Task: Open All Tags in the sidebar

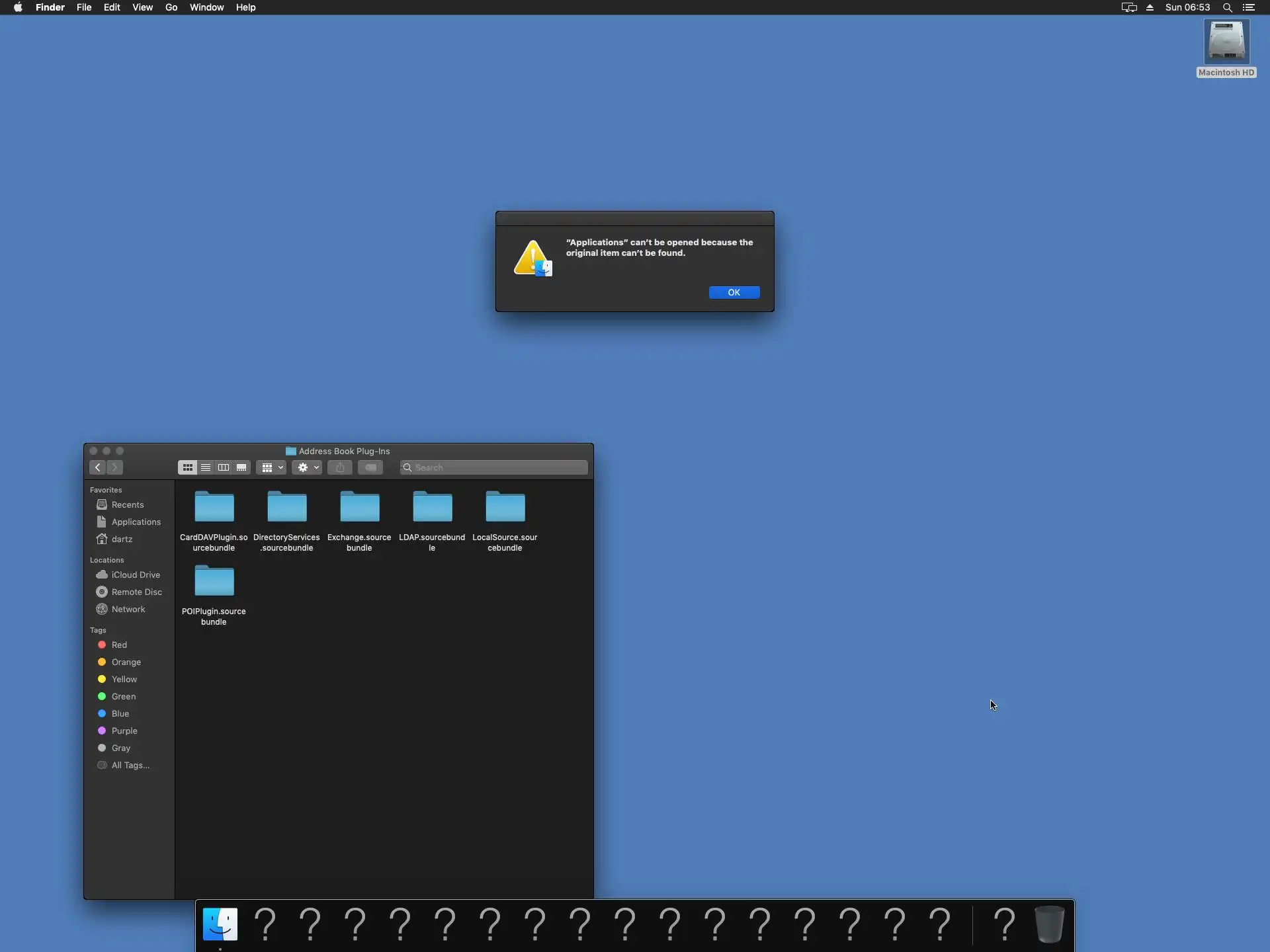Action: [x=130, y=765]
